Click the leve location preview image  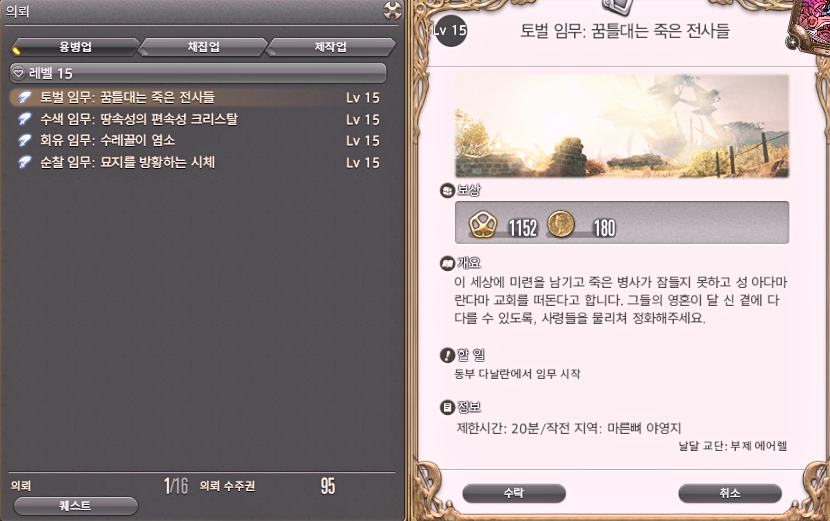point(622,126)
